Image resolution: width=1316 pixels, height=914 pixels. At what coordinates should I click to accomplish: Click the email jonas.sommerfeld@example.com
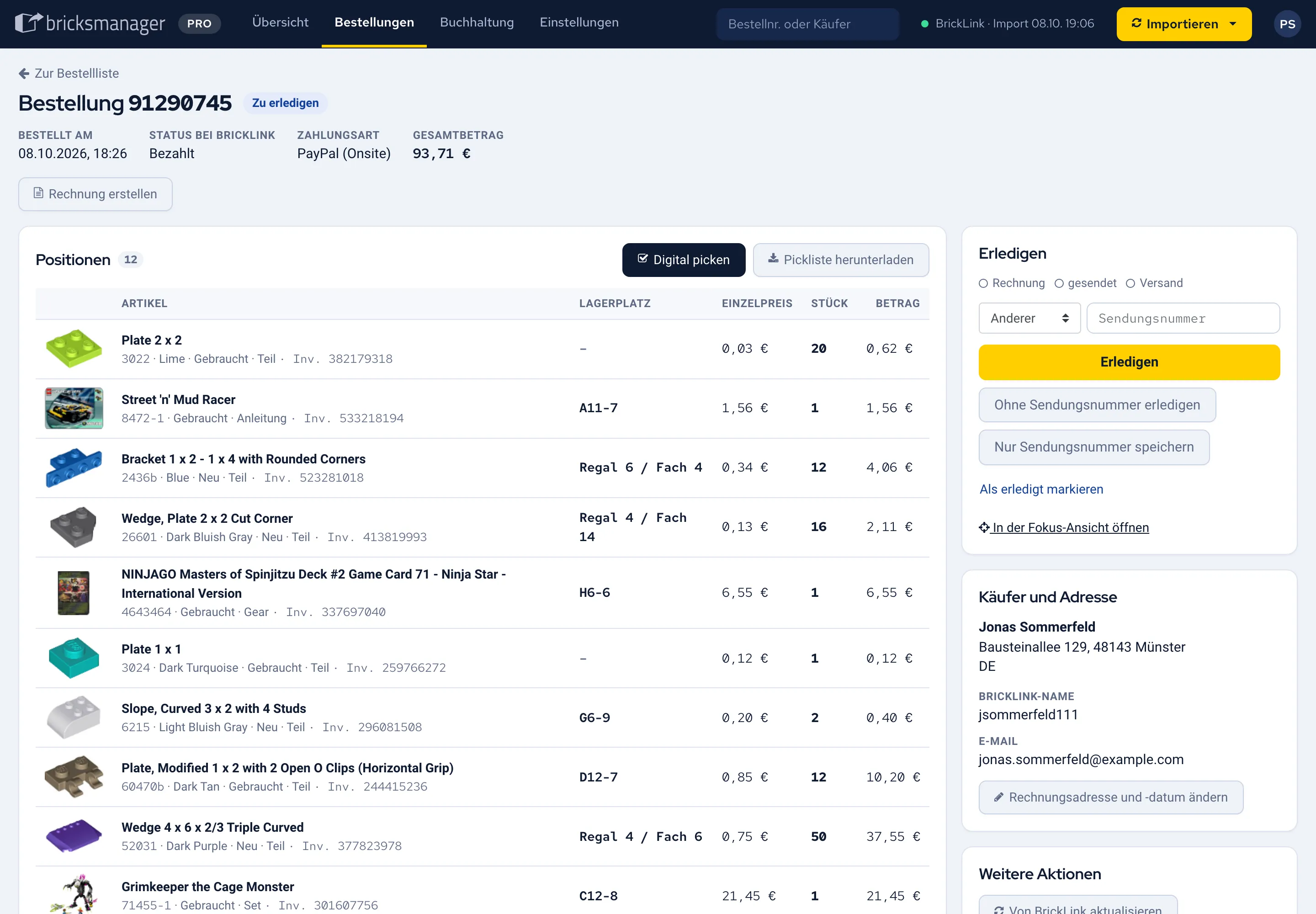[1081, 760]
